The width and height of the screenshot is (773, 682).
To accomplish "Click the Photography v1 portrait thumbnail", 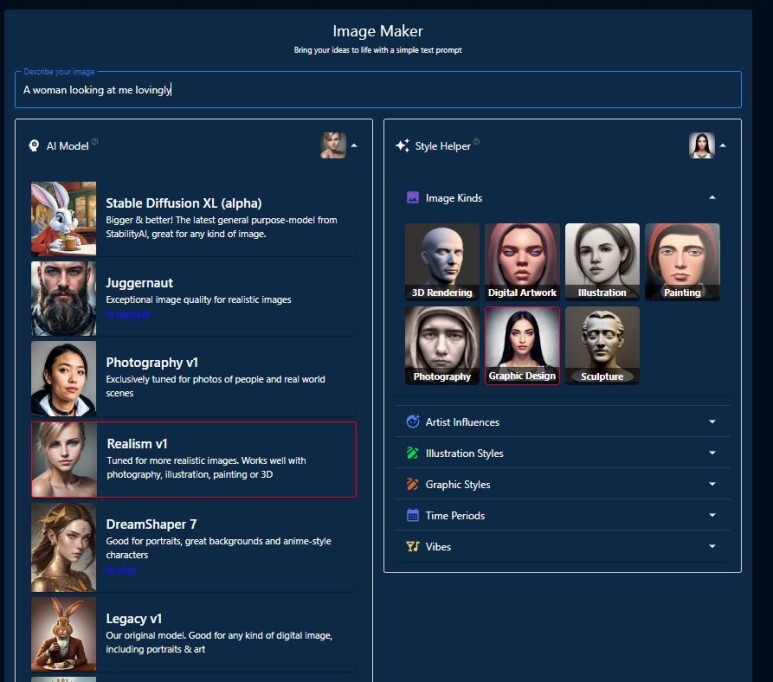I will (64, 378).
